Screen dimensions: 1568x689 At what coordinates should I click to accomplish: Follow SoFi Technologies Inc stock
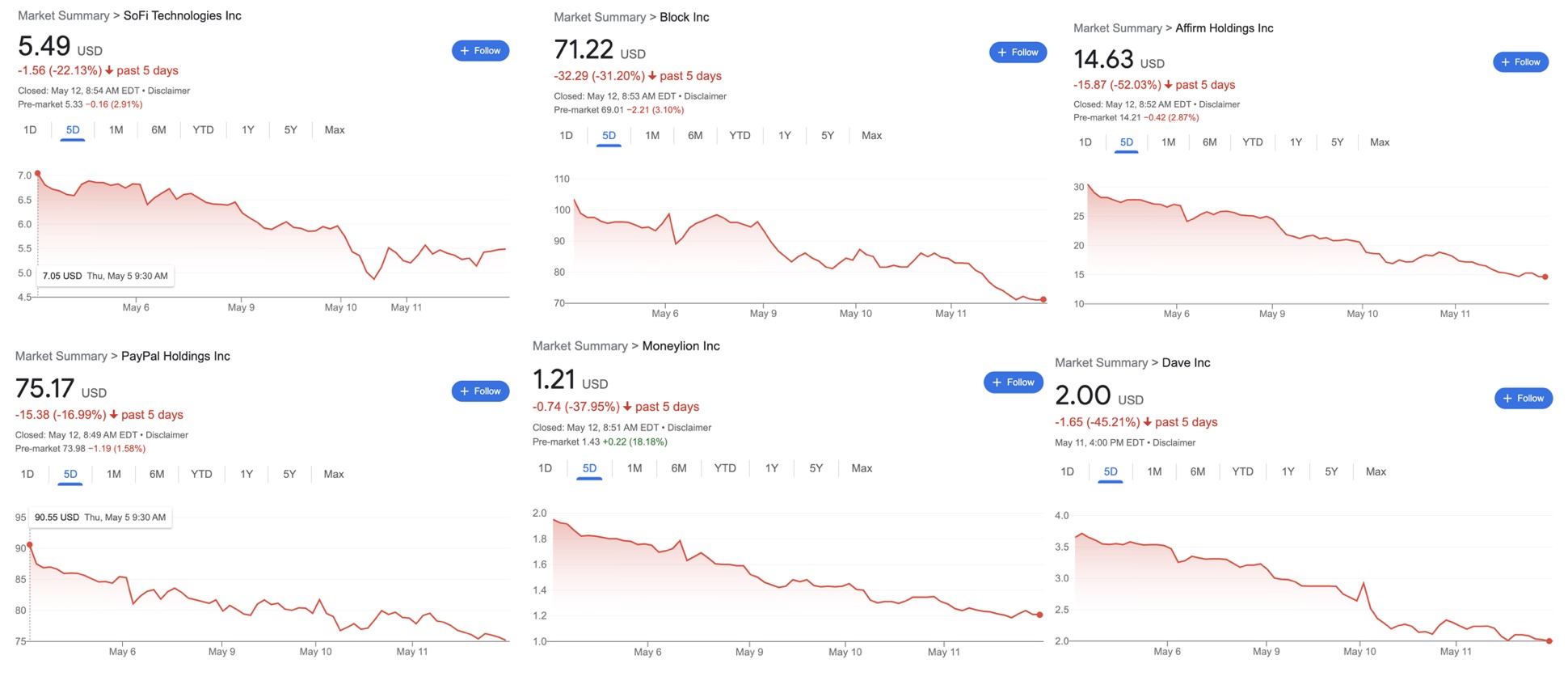(480, 51)
